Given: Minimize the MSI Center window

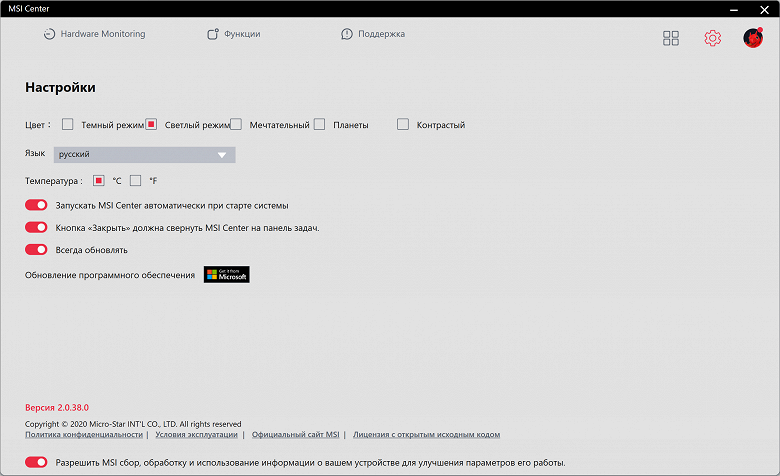Looking at the screenshot, I should pyautogui.click(x=734, y=9).
